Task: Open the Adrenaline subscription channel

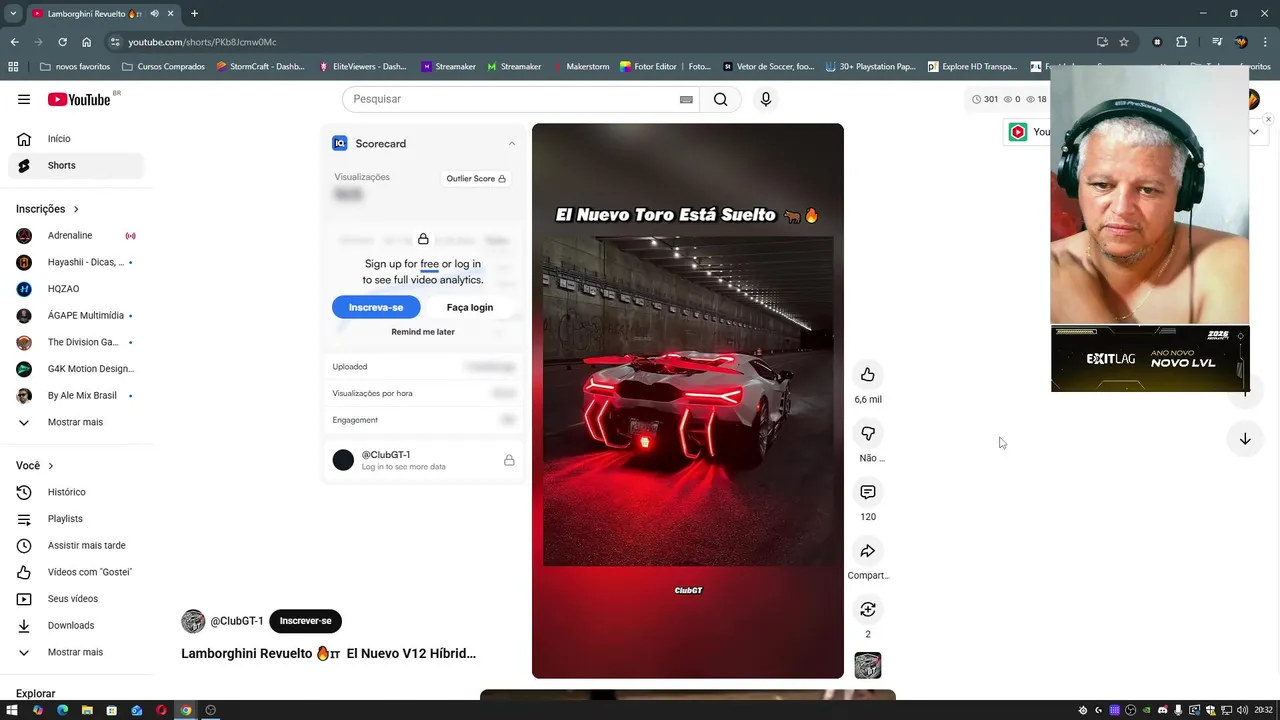Action: point(76,236)
